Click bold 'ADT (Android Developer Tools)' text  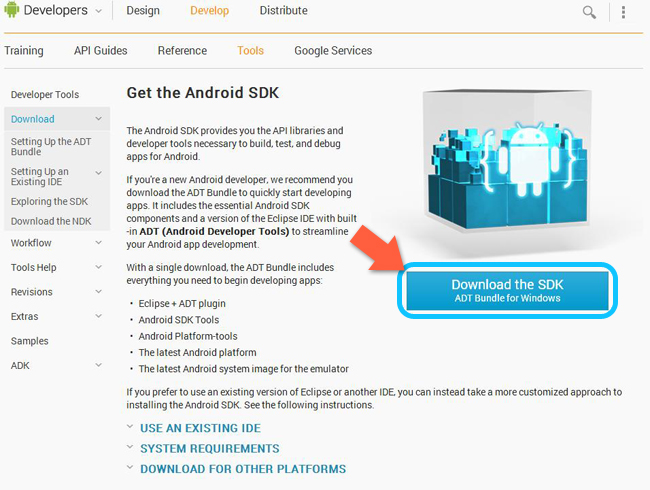pos(214,231)
